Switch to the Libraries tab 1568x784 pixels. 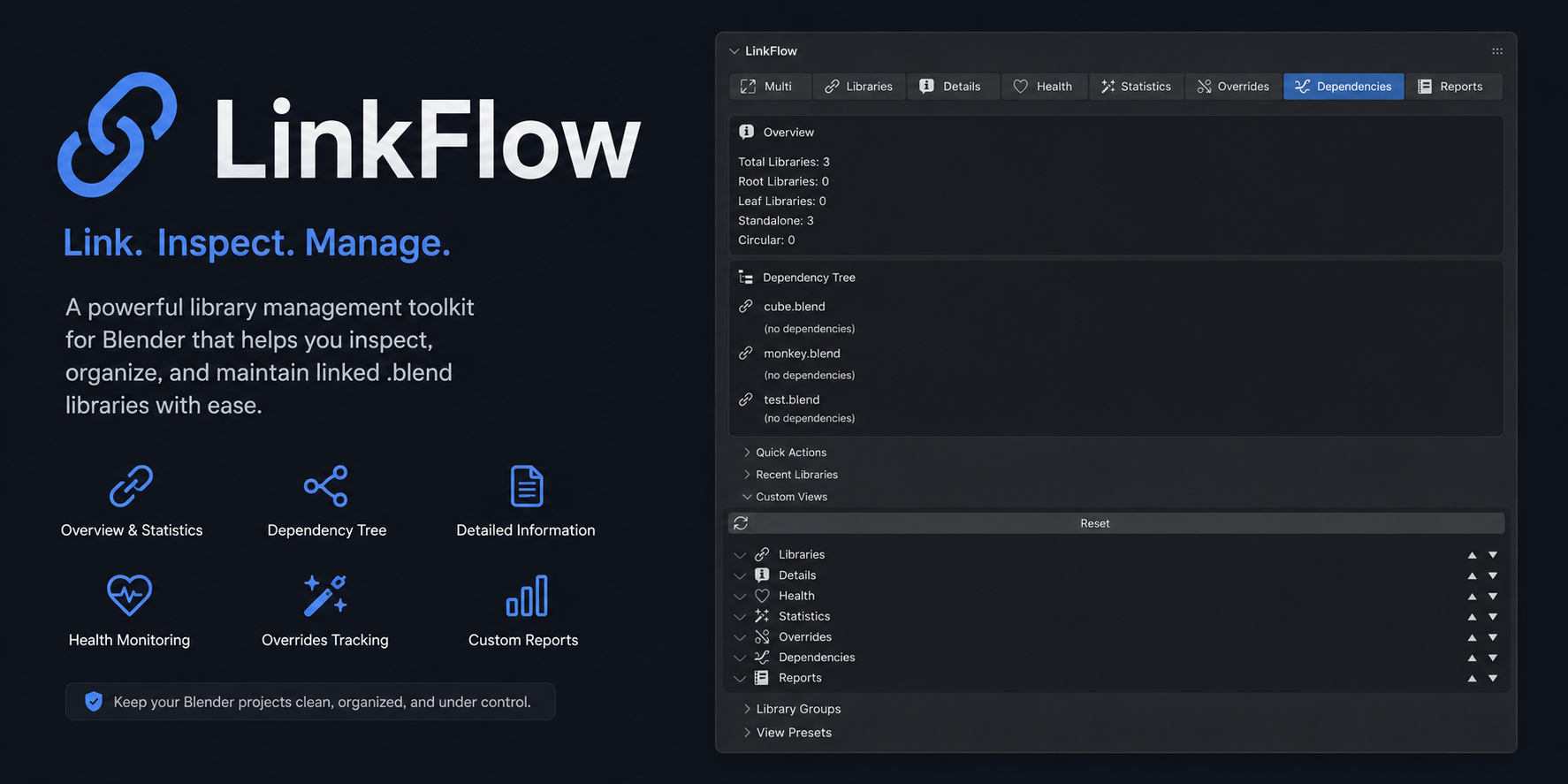click(x=859, y=87)
